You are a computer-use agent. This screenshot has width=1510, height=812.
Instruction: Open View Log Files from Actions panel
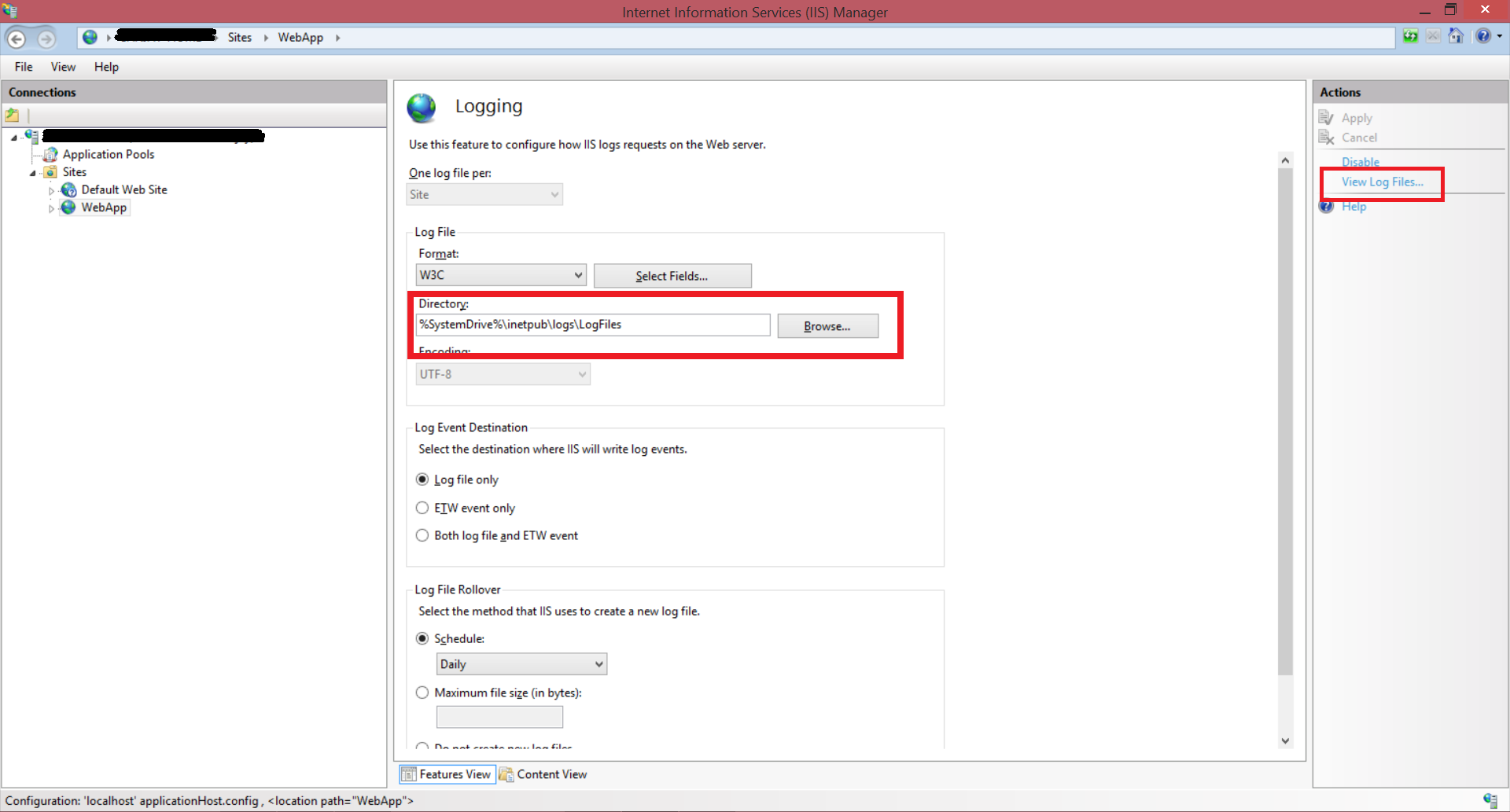[x=1381, y=182]
